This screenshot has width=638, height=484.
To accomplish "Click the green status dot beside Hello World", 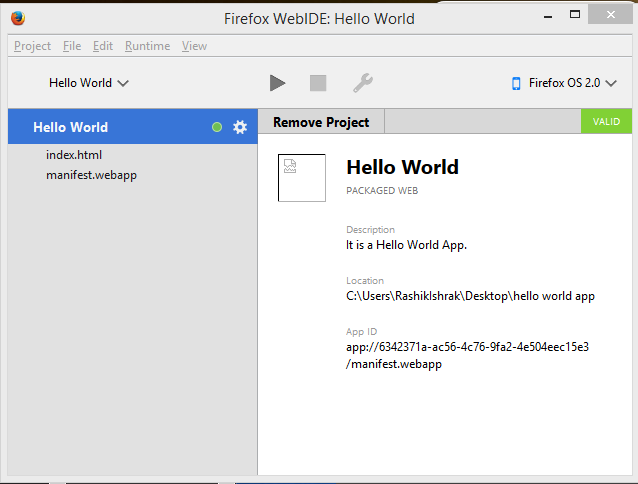I will [x=217, y=127].
